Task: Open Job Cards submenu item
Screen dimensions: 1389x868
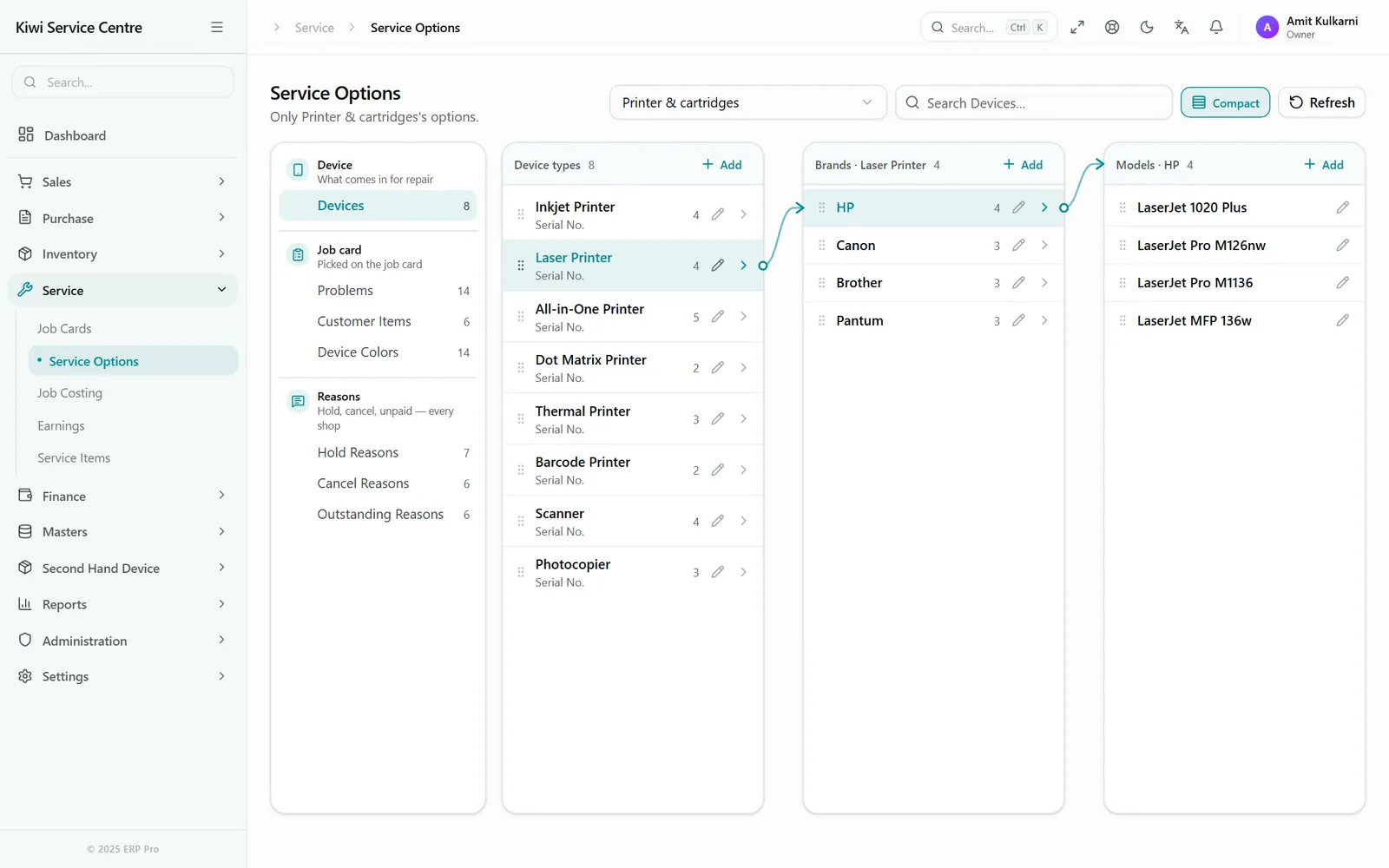Action: pos(64,329)
